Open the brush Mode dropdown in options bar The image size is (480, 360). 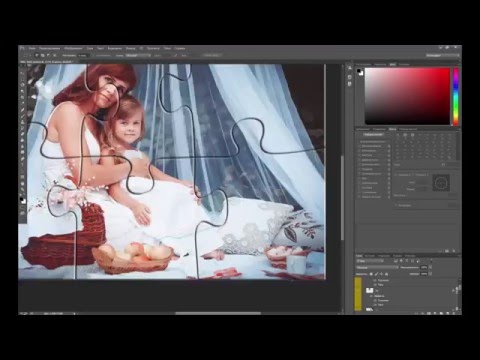click(138, 55)
